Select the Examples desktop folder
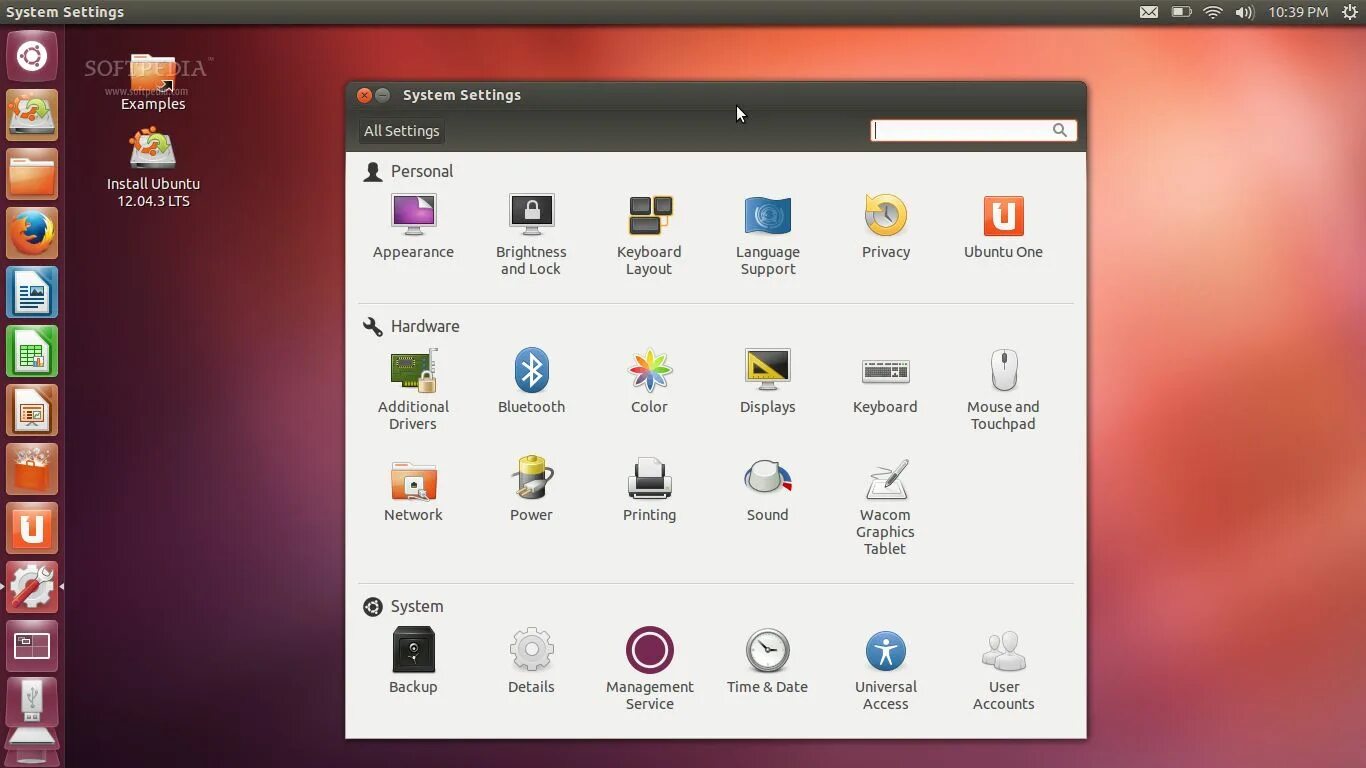The width and height of the screenshot is (1366, 768). coord(153,83)
